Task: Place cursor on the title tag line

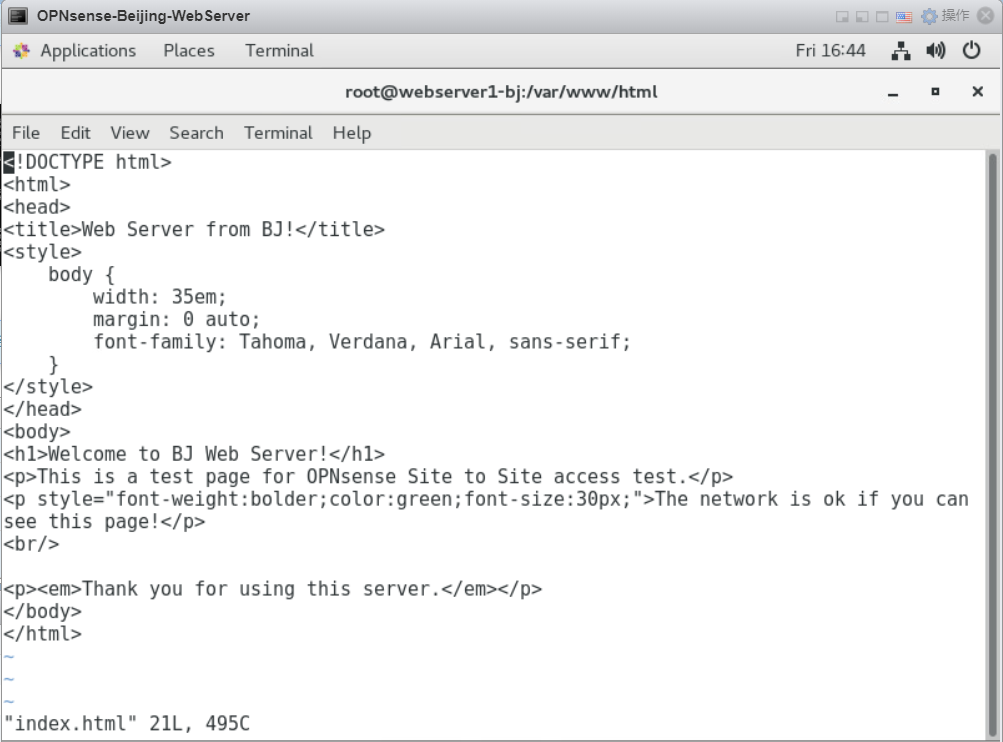Action: pos(194,230)
